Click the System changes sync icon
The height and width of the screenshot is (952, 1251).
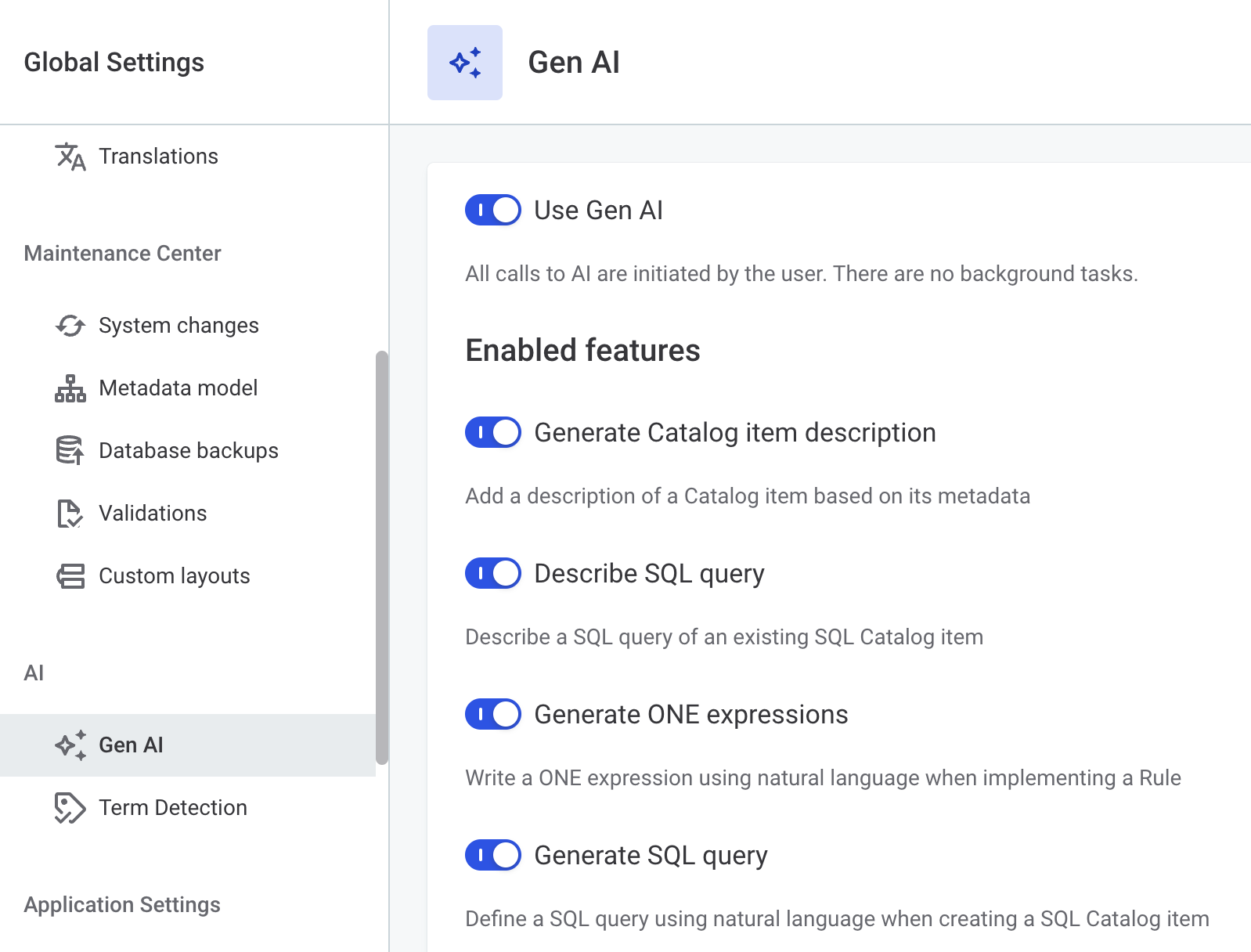[70, 326]
